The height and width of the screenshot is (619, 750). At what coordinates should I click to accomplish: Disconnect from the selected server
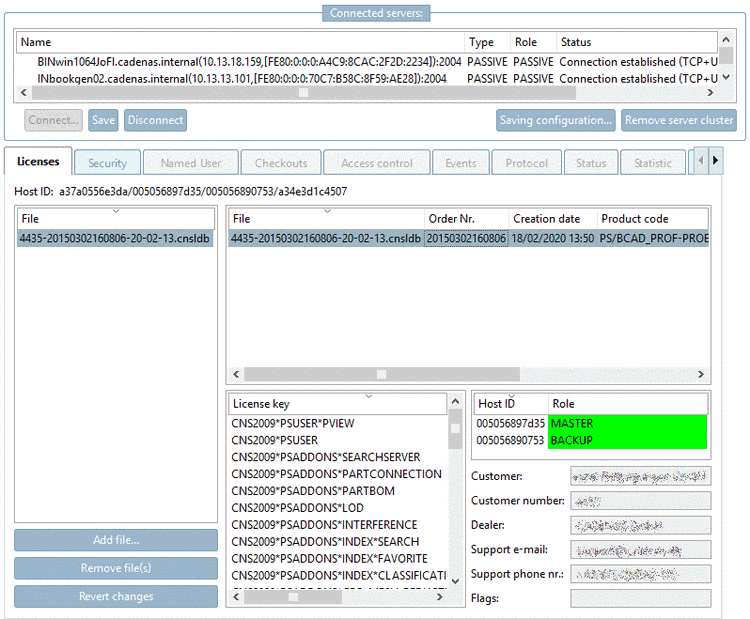[155, 120]
